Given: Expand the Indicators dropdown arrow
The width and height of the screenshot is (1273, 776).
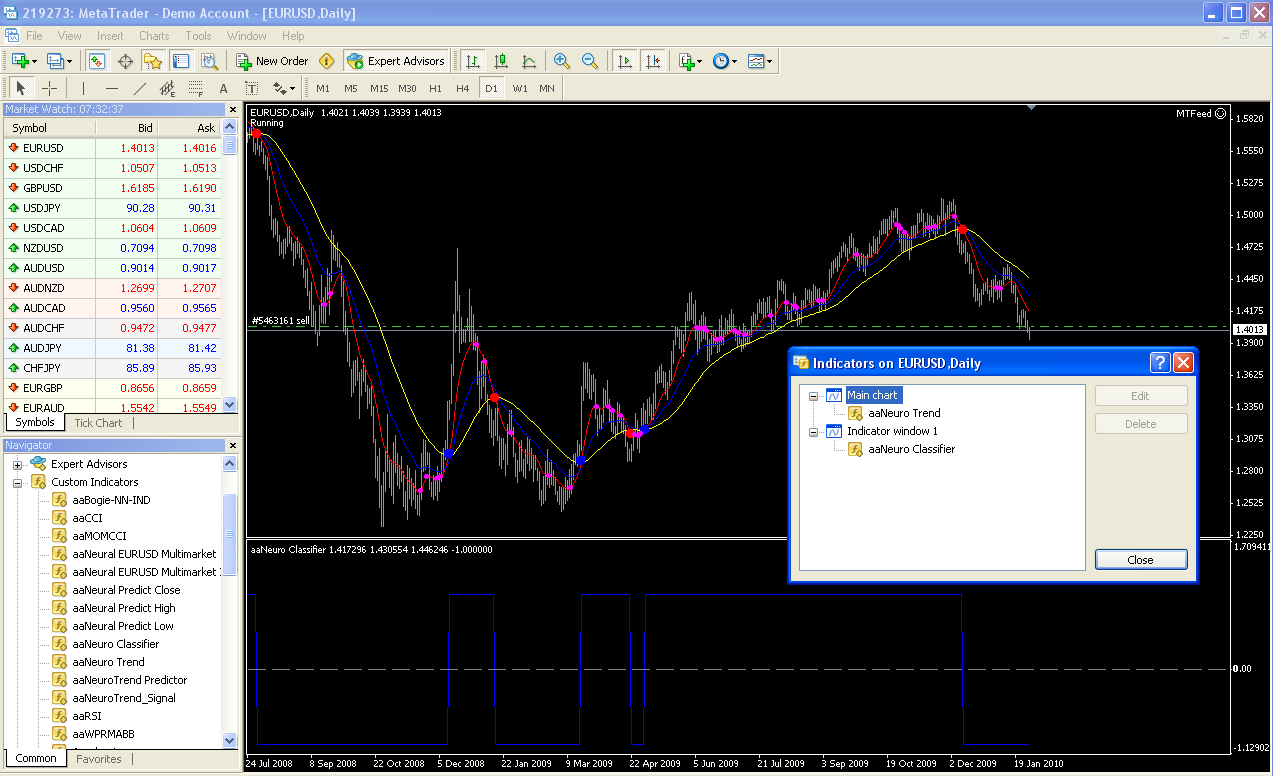Looking at the screenshot, I should [x=699, y=62].
